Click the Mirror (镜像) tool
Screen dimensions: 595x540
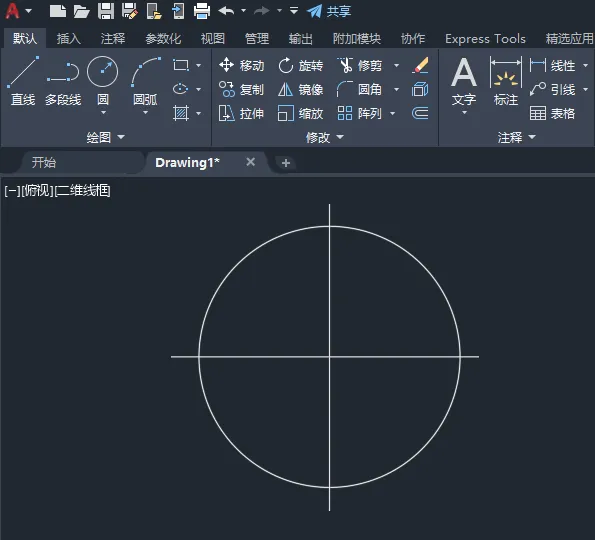click(300, 90)
